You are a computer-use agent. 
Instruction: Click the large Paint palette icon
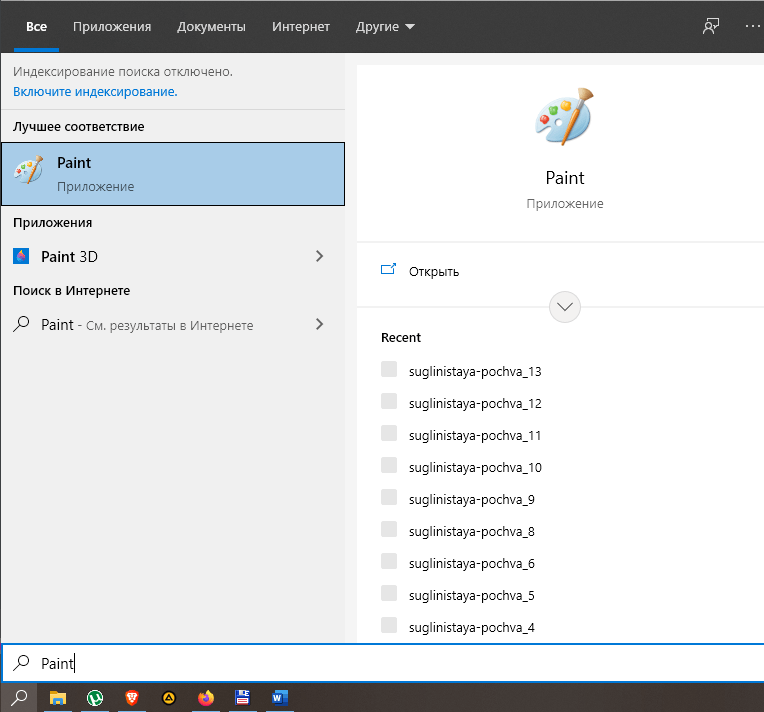click(565, 117)
